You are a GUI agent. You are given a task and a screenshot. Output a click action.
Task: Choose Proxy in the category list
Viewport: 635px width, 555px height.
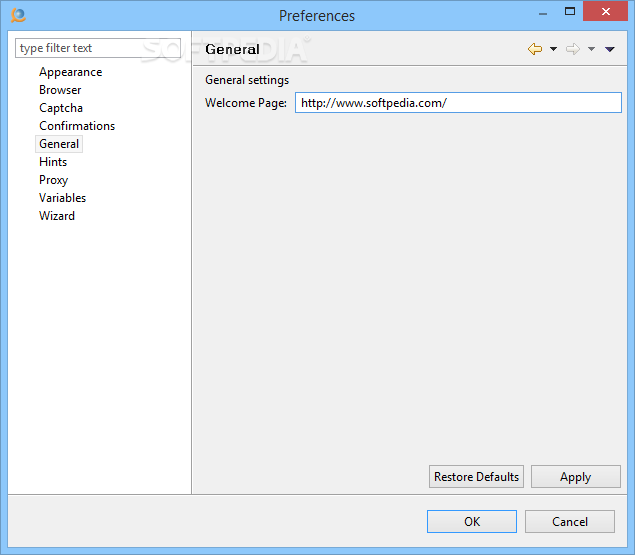(x=53, y=180)
